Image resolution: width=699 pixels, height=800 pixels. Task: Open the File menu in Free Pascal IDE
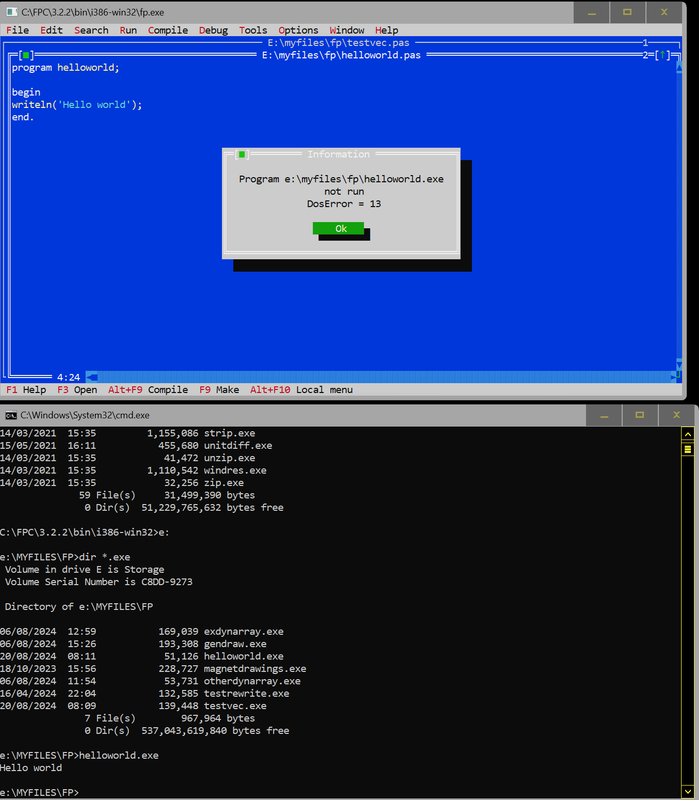point(17,30)
